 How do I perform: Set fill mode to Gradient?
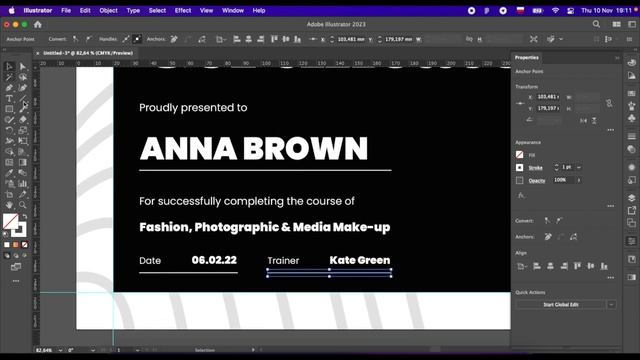16,245
